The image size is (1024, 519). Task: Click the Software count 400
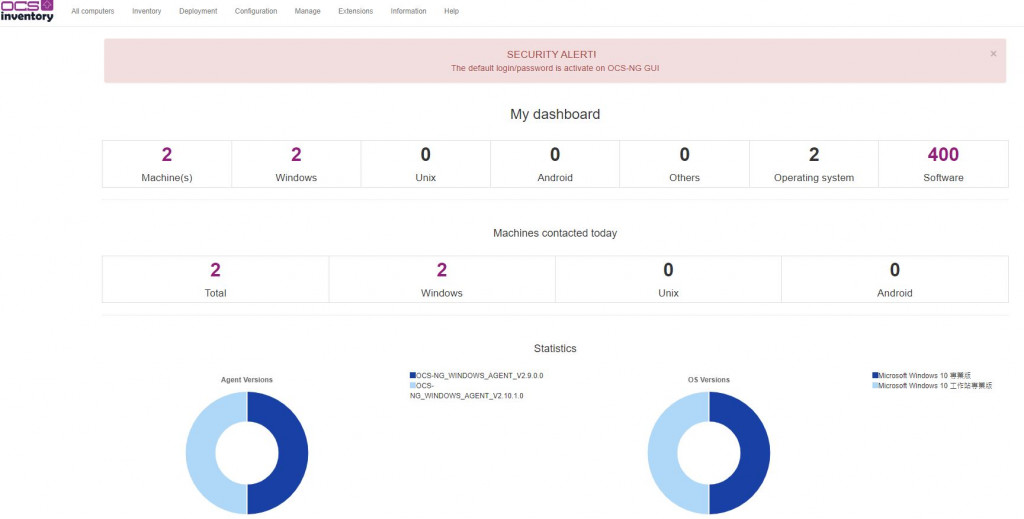(943, 155)
